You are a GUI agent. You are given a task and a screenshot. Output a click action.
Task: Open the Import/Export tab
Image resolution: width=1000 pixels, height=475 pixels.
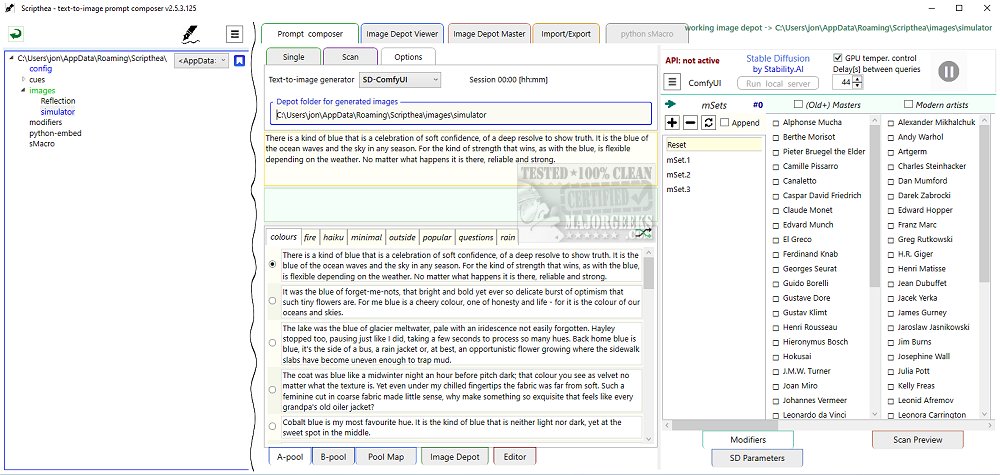coord(566,34)
